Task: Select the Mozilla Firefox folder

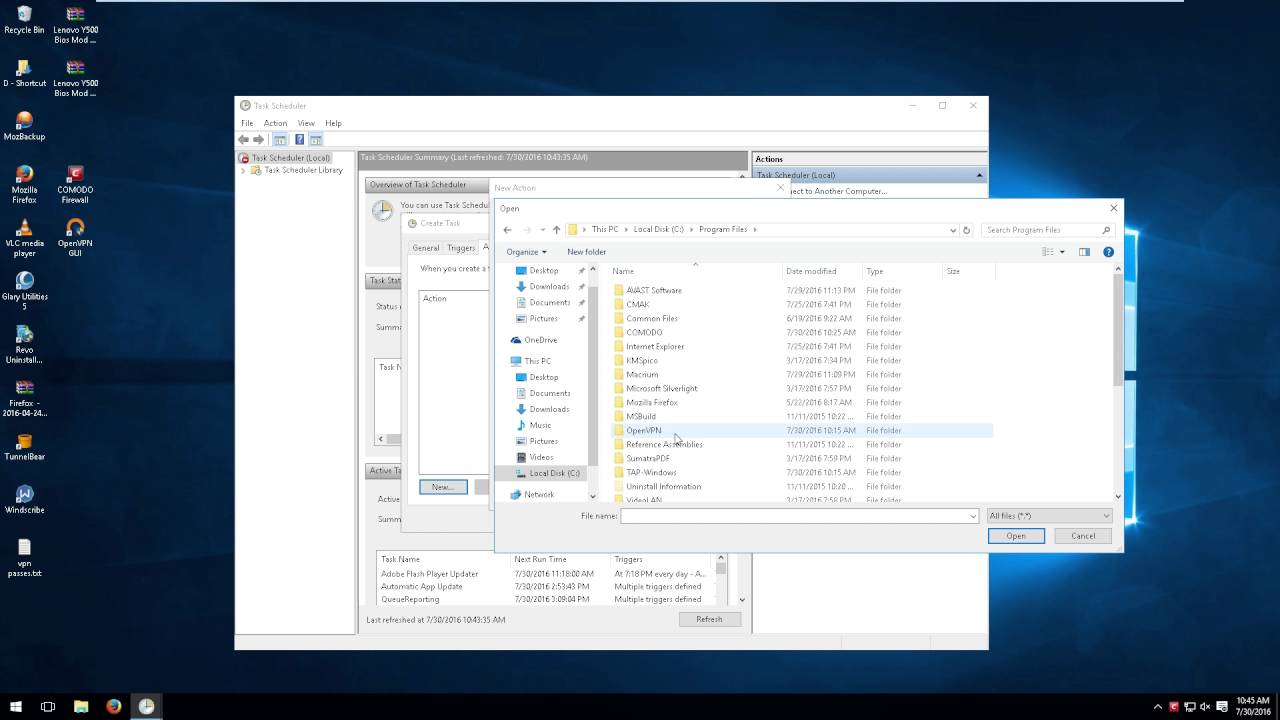Action: (x=652, y=402)
